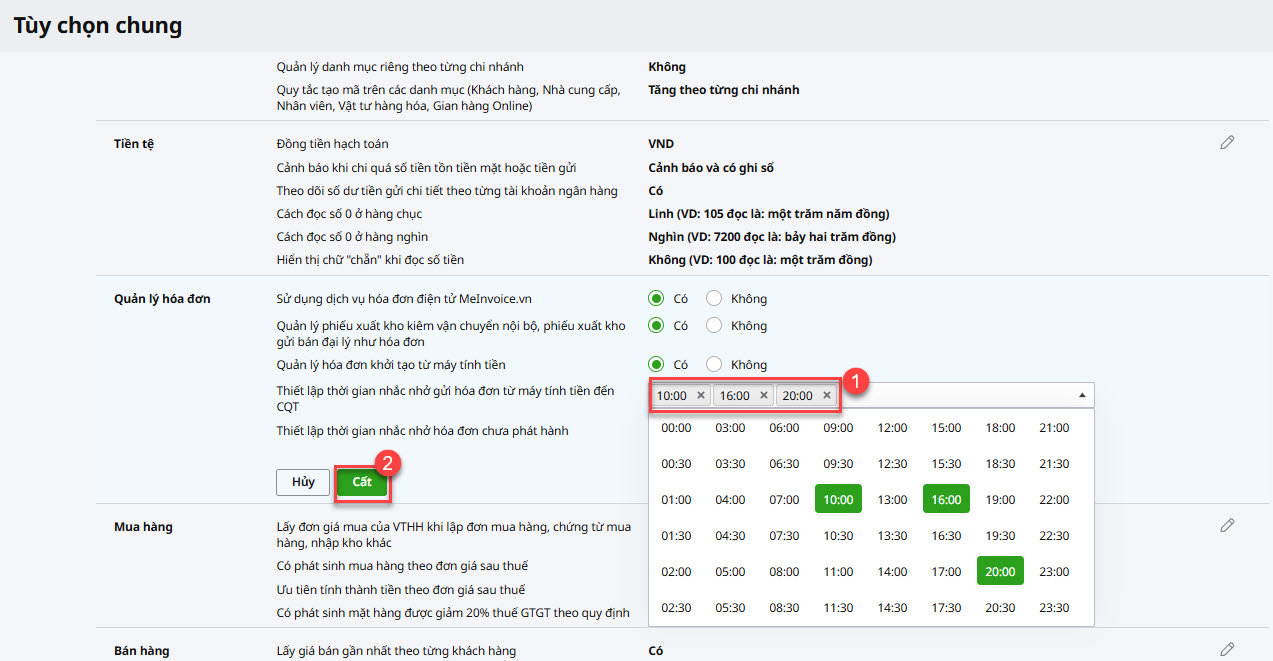Select Không for MeInvoice.vn e-invoice service

pyautogui.click(x=714, y=298)
